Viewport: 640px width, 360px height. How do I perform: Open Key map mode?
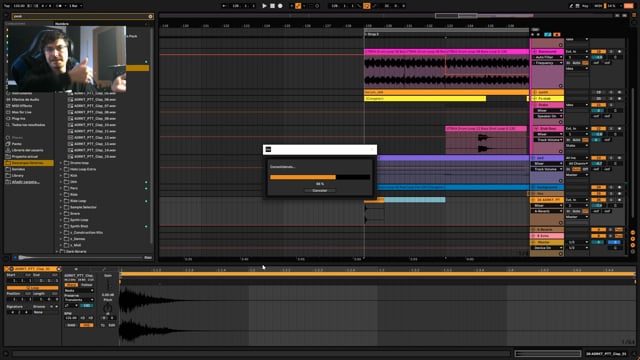[585, 6]
